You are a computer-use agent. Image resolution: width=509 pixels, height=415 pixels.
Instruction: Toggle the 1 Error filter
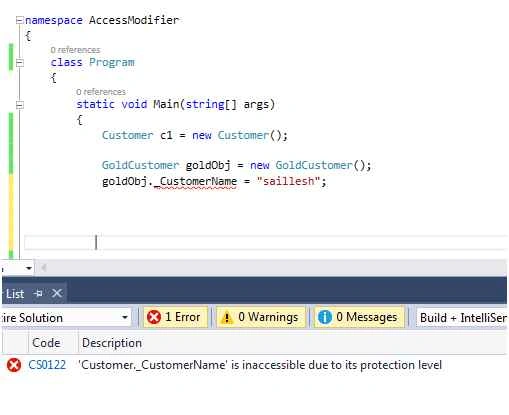(x=176, y=317)
